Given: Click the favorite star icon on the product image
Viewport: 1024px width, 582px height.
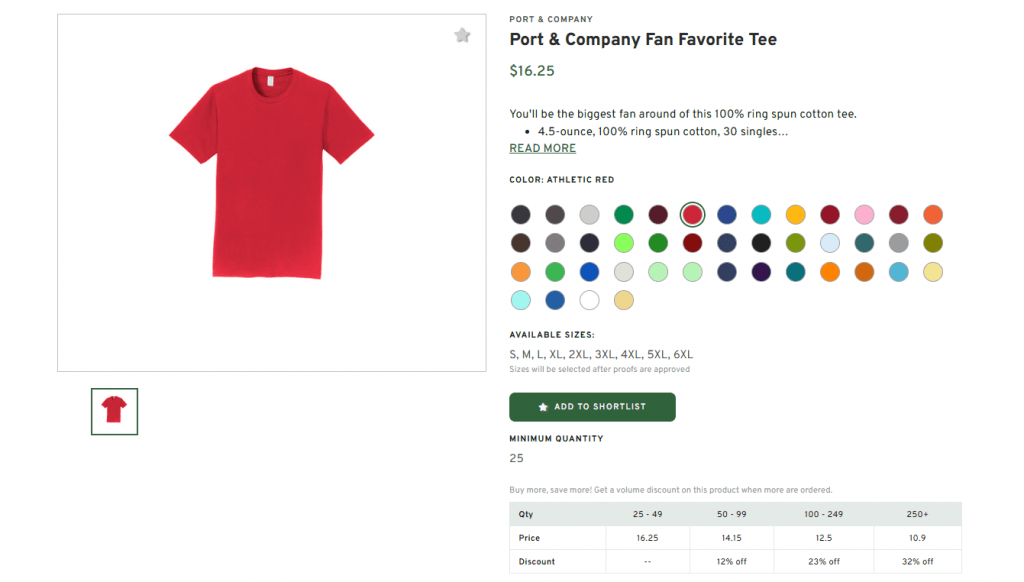Looking at the screenshot, I should [462, 34].
